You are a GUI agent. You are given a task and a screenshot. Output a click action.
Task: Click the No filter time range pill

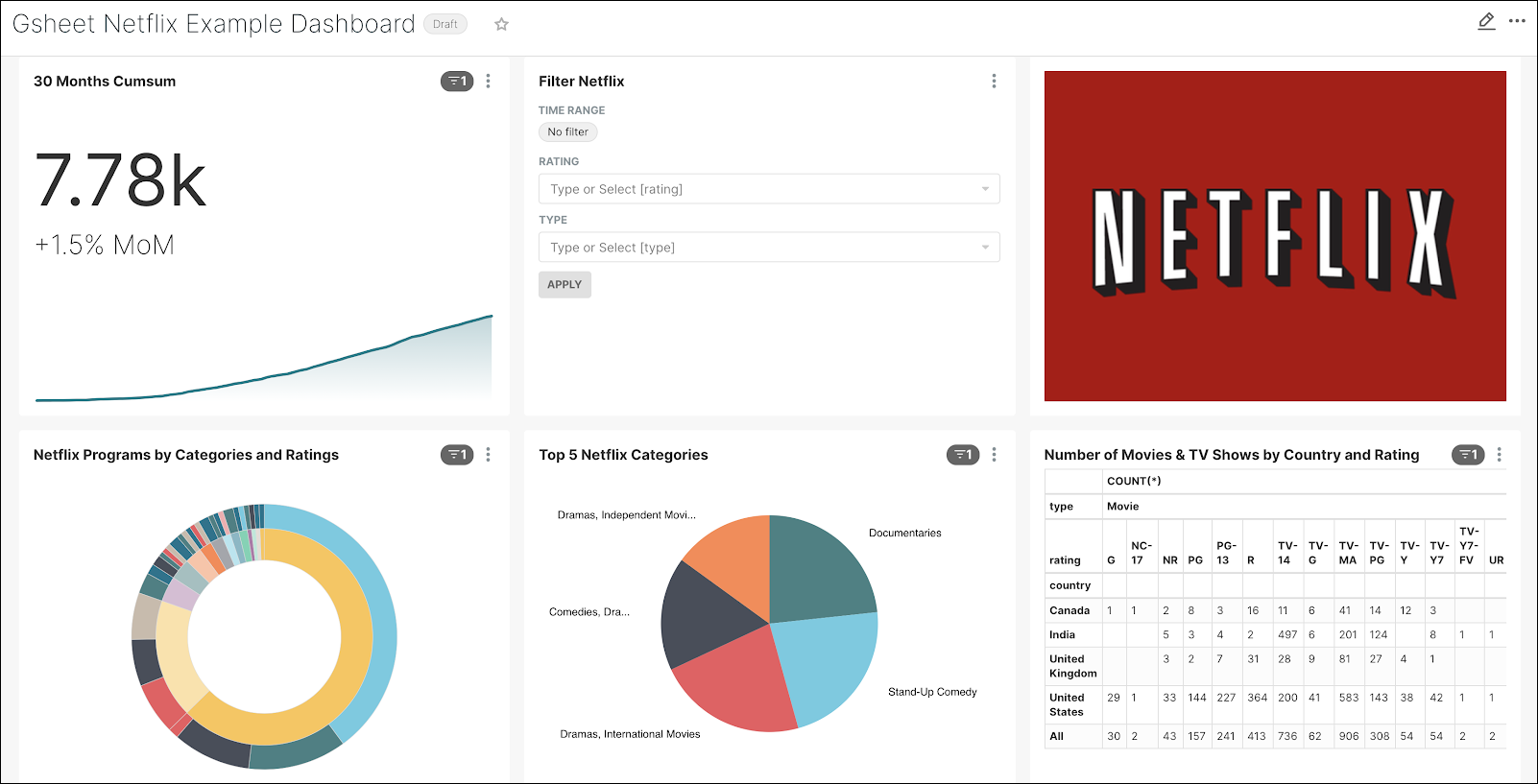click(567, 132)
